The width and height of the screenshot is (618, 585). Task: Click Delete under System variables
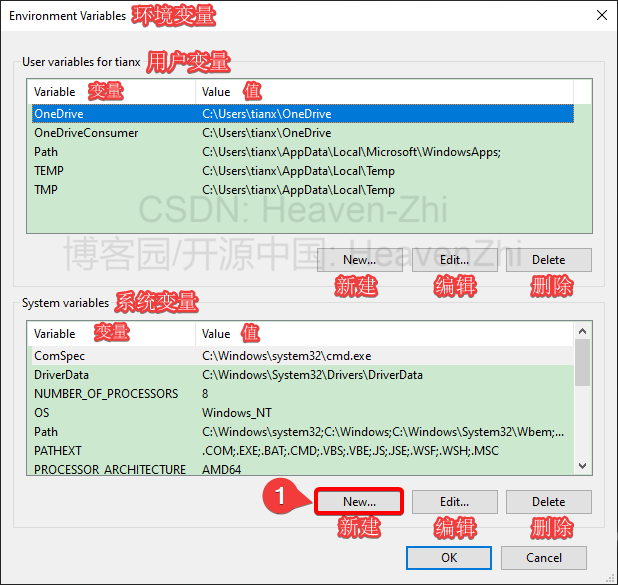(549, 501)
